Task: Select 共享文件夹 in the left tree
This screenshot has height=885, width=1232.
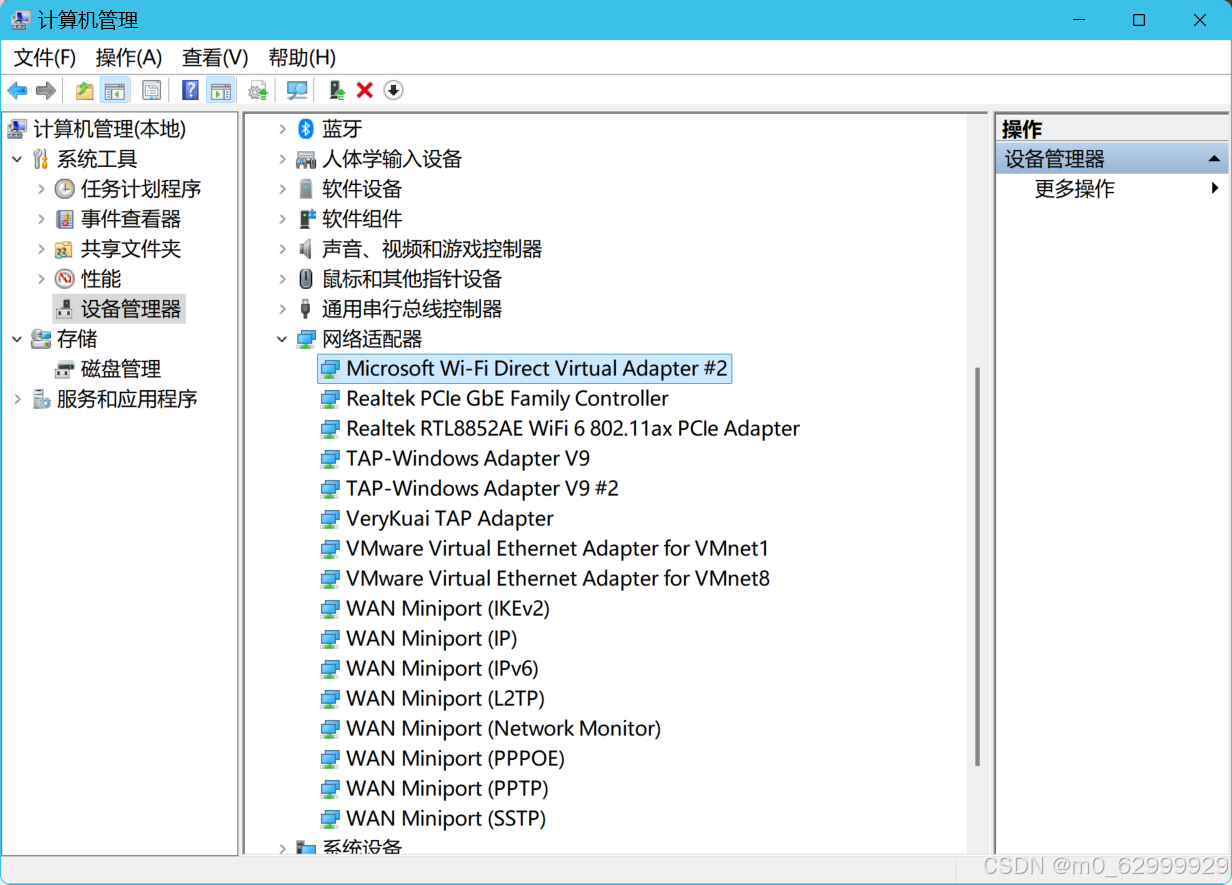Action: 131,249
